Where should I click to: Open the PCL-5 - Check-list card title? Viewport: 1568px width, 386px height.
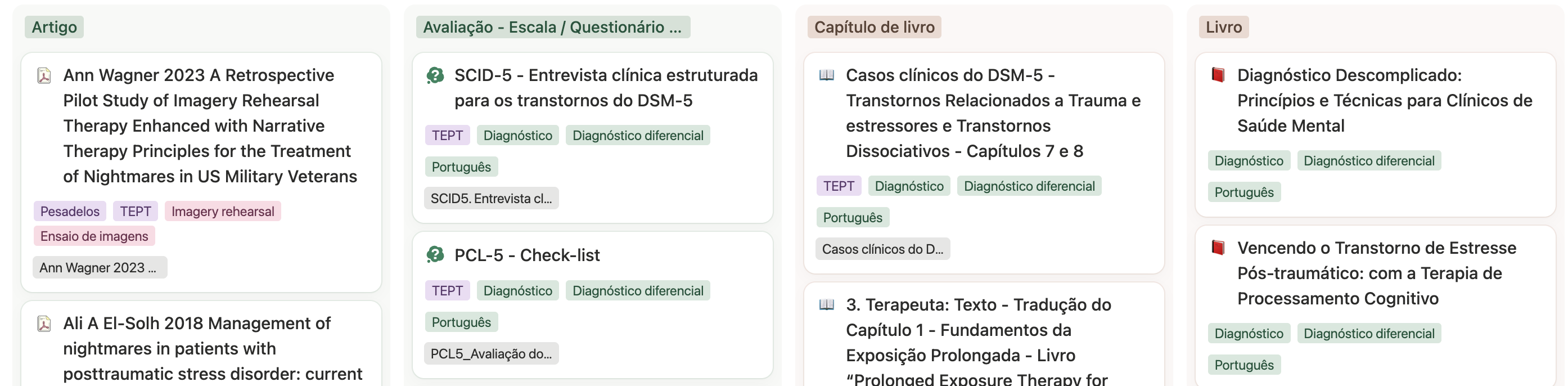tap(527, 255)
